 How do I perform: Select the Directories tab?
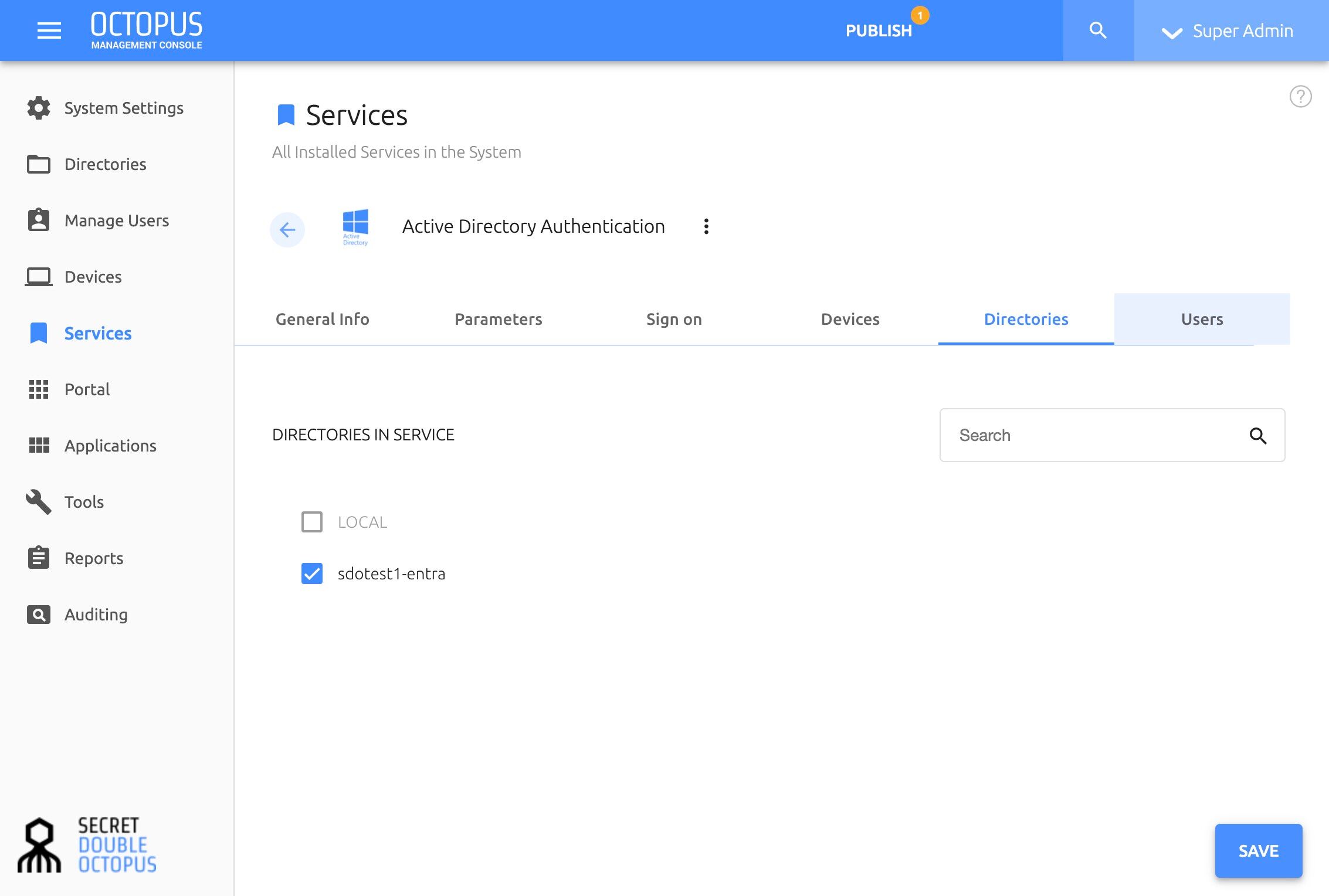pos(1026,319)
